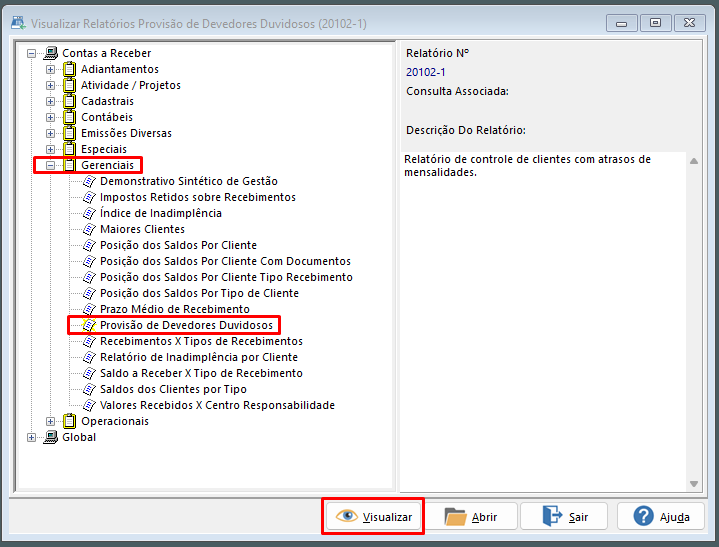Viewport: 719px width, 547px height.
Task: Click the Atividade / Projetos clipboard icon
Action: tap(70, 85)
